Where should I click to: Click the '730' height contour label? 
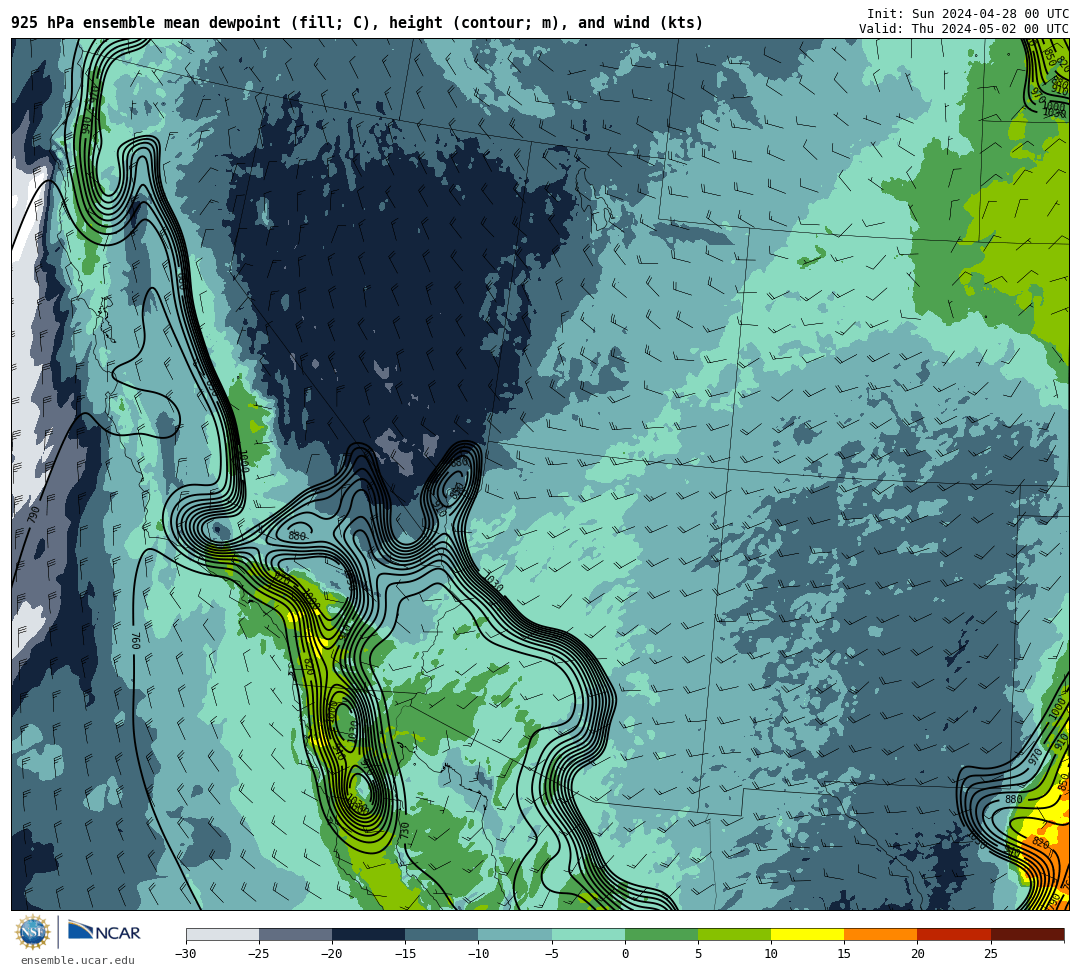pyautogui.click(x=405, y=831)
